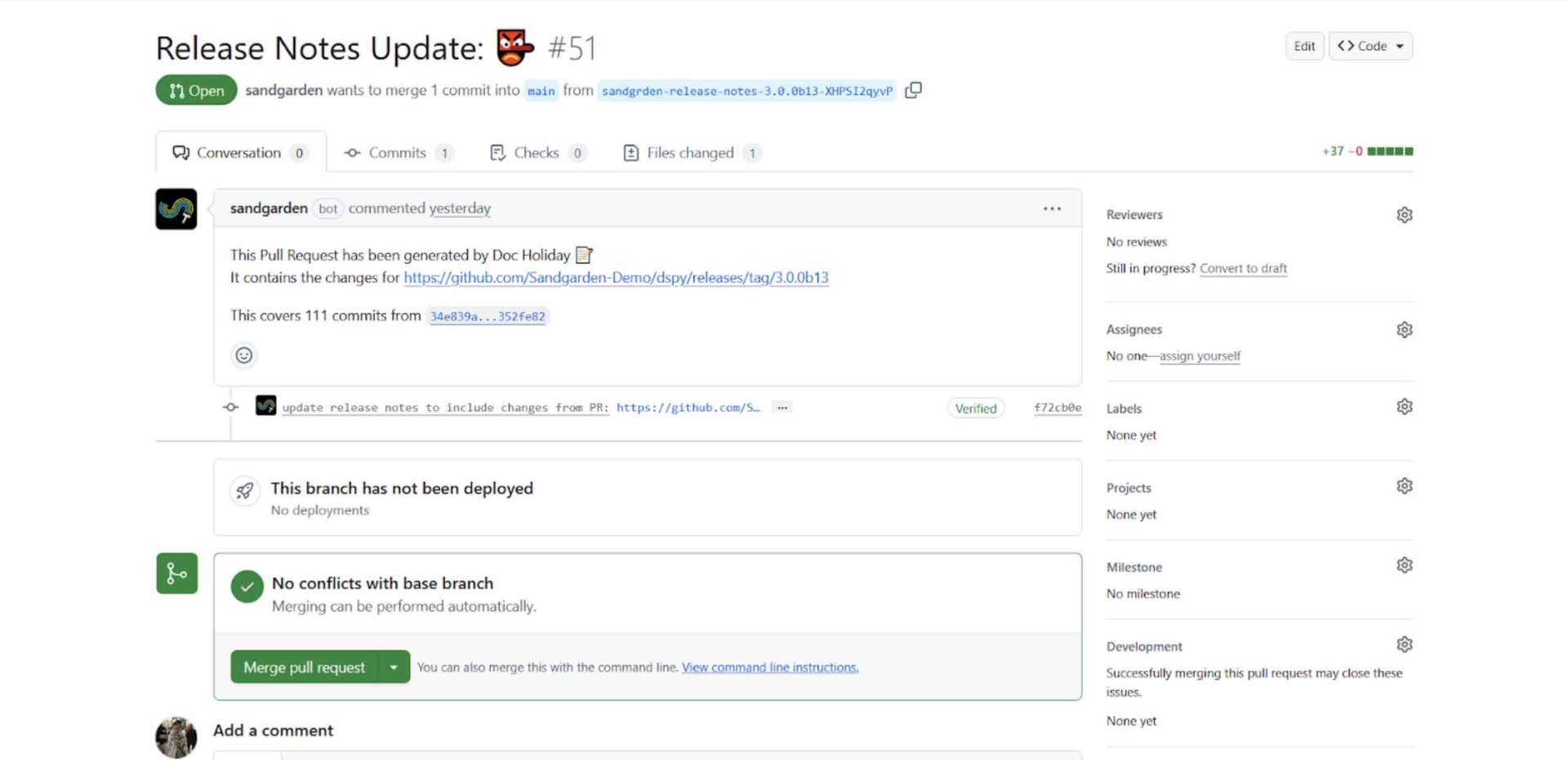
Task: Switch to the Conversation tab
Action: pos(240,153)
